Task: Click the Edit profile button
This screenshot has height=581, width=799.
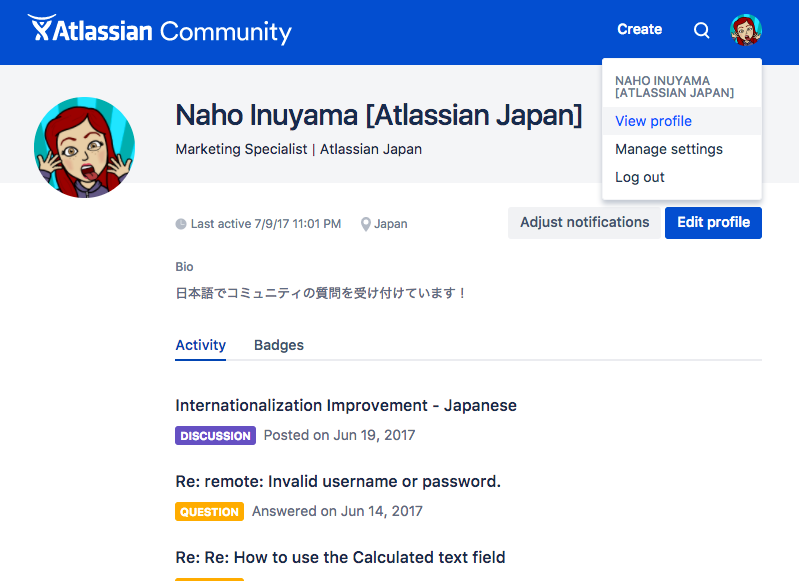Action: [713, 223]
